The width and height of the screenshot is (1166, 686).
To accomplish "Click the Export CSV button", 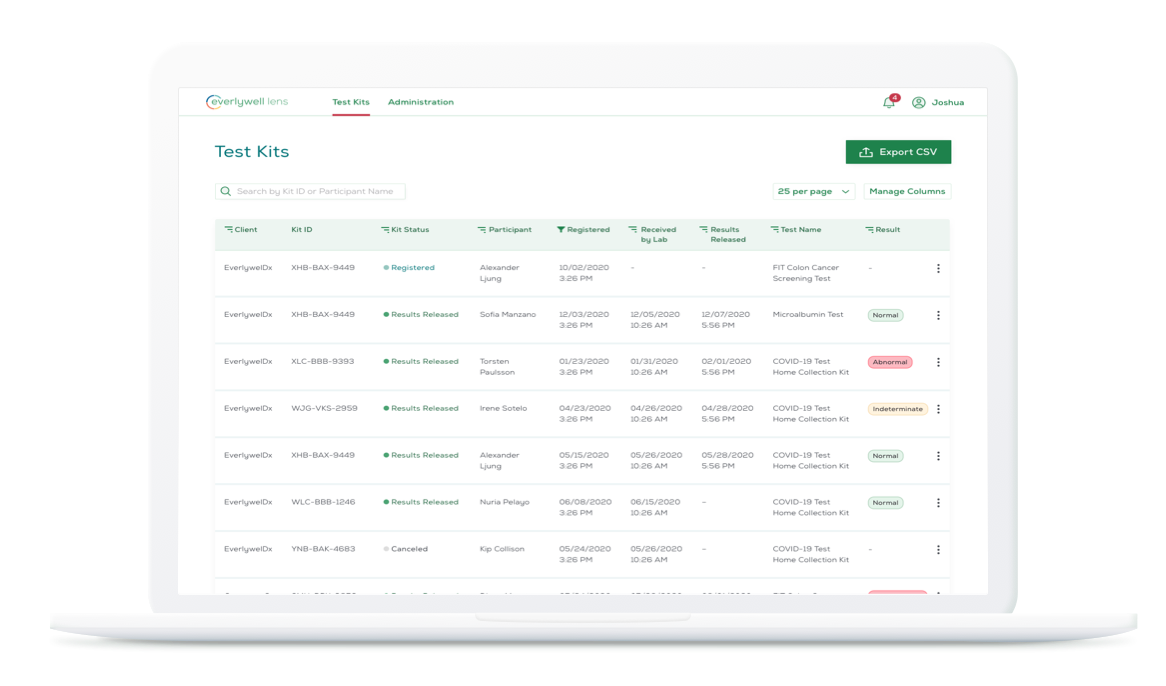I will point(898,152).
